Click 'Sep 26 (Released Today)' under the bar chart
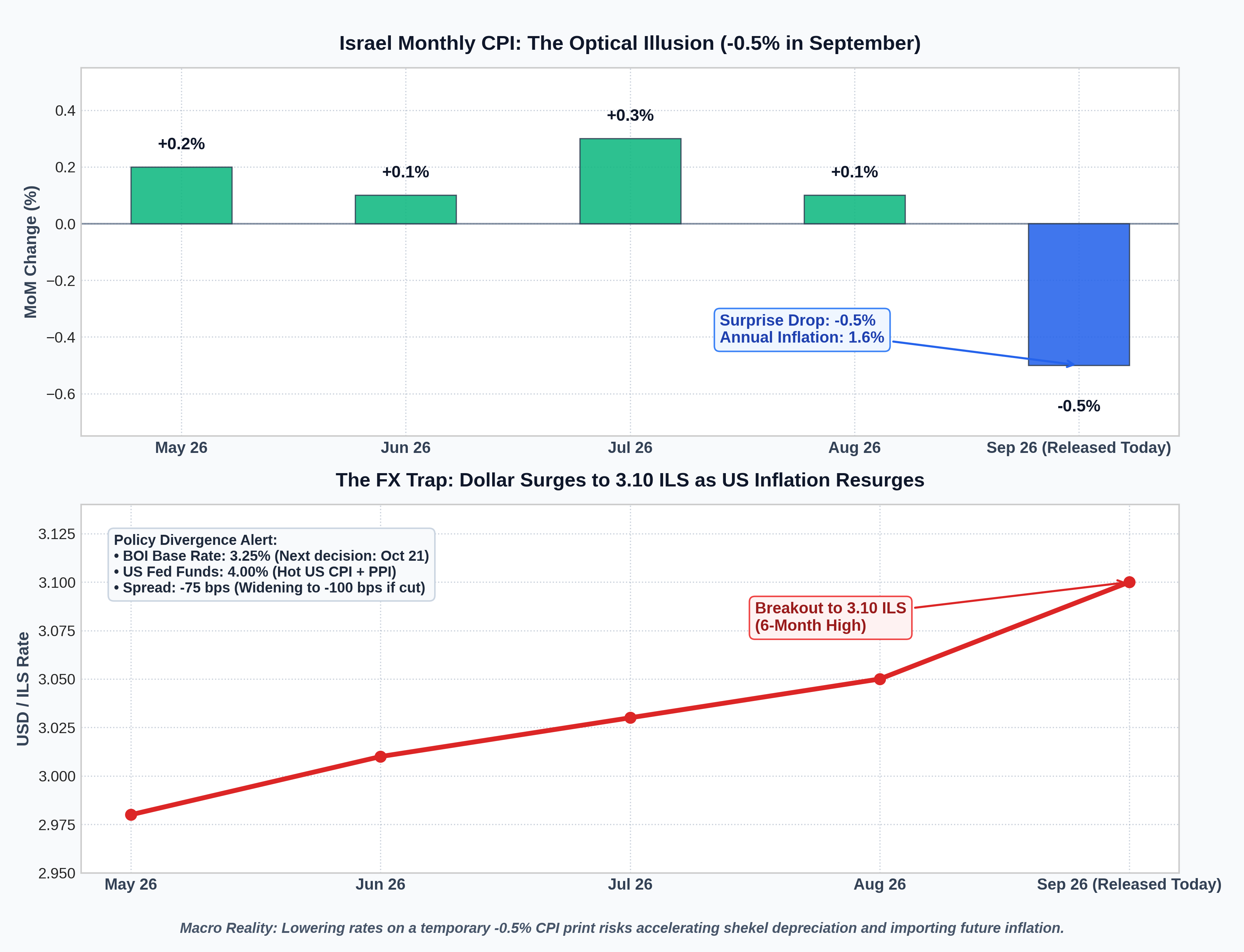 click(1078, 448)
